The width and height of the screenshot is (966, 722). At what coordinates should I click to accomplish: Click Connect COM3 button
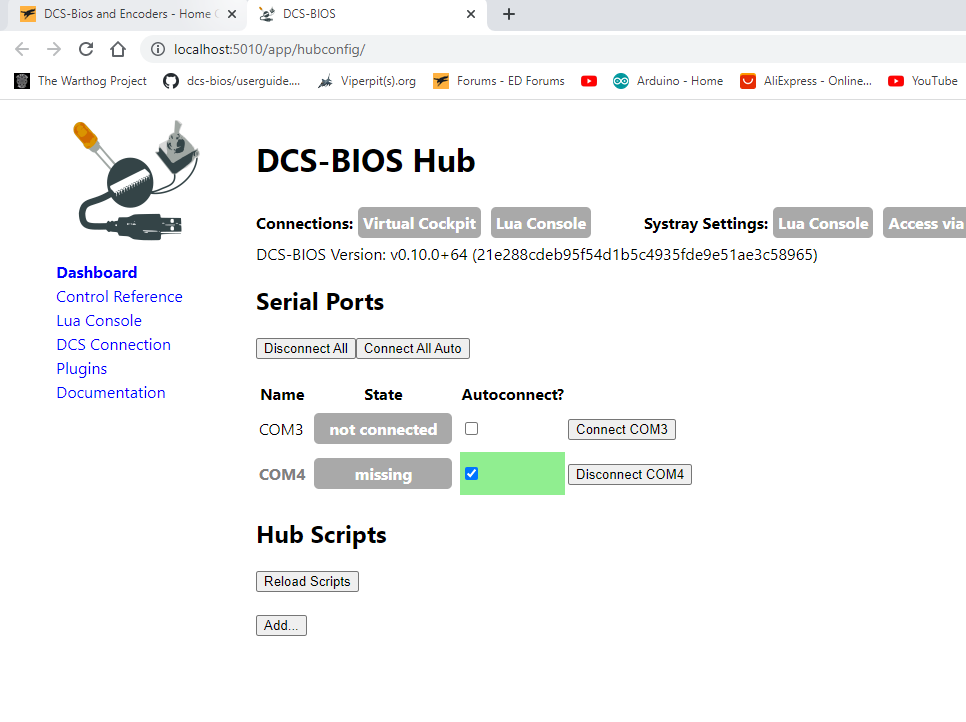click(622, 429)
